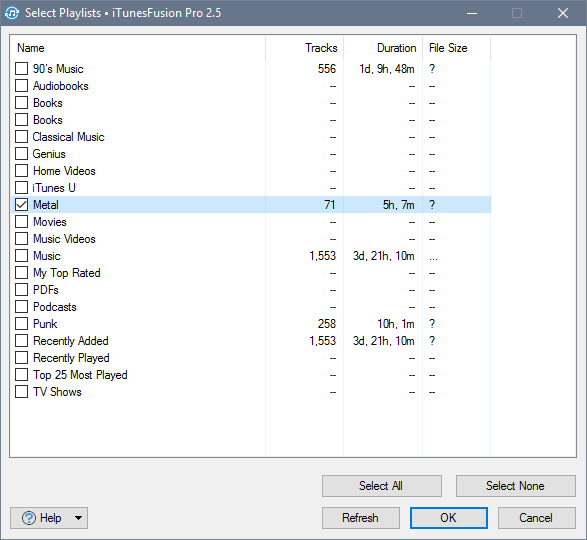Image resolution: width=587 pixels, height=540 pixels.
Task: Click the iTunes U playlist name
Action: click(54, 188)
